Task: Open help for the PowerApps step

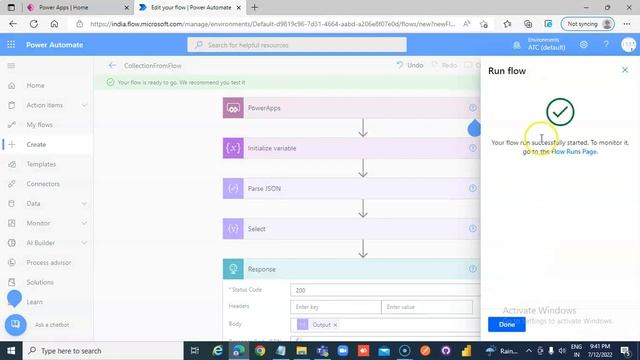Action: 472,108
